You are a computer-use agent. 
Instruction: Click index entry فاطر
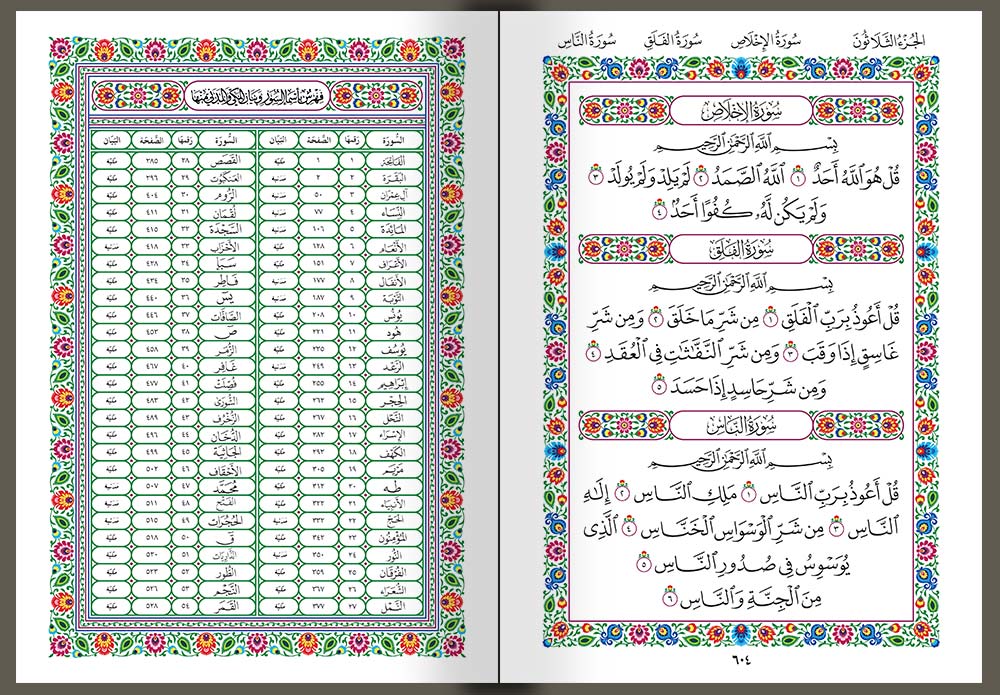(x=226, y=281)
